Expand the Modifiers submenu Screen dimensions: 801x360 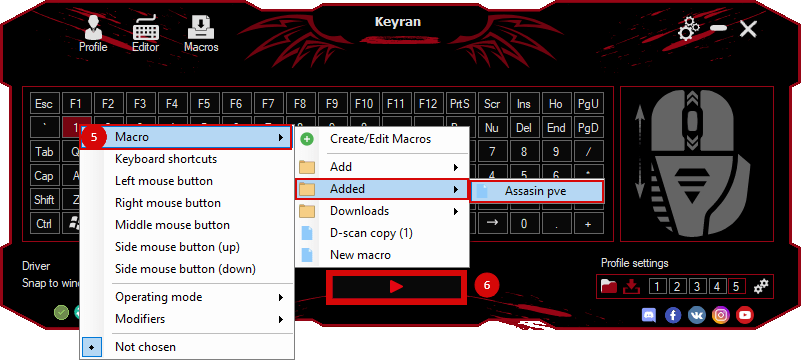pos(280,319)
